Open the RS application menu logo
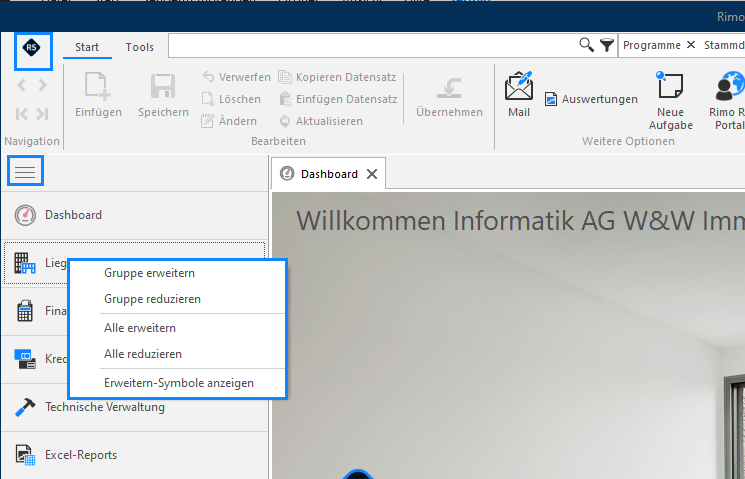The width and height of the screenshot is (745, 479). point(32,48)
